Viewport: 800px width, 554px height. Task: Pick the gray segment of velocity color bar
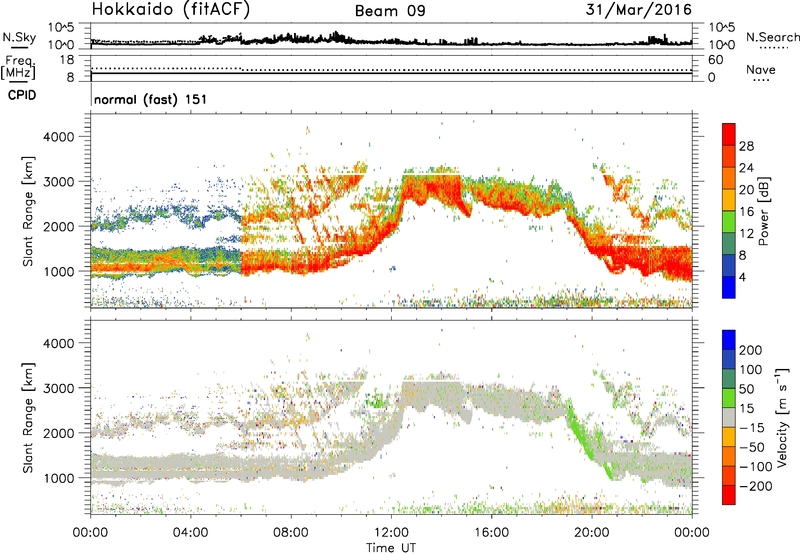tap(729, 418)
